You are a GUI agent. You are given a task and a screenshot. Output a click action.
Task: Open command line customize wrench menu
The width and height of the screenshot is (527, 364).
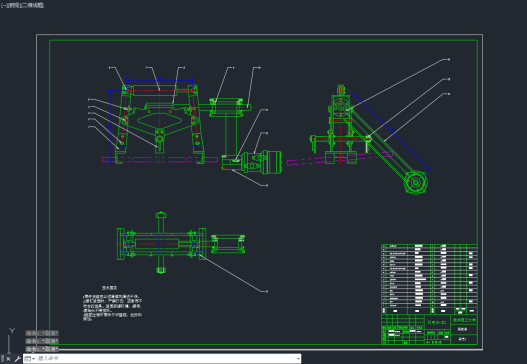coord(17,359)
